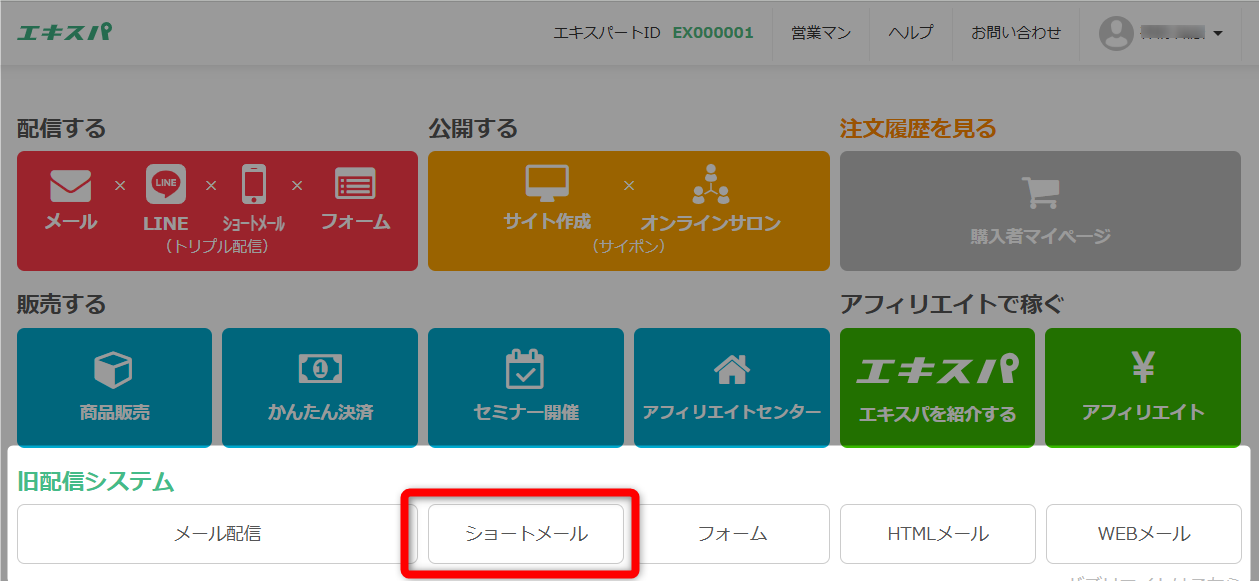The image size is (1259, 581).
Task: Open the 営業マン menu item
Action: 821,33
